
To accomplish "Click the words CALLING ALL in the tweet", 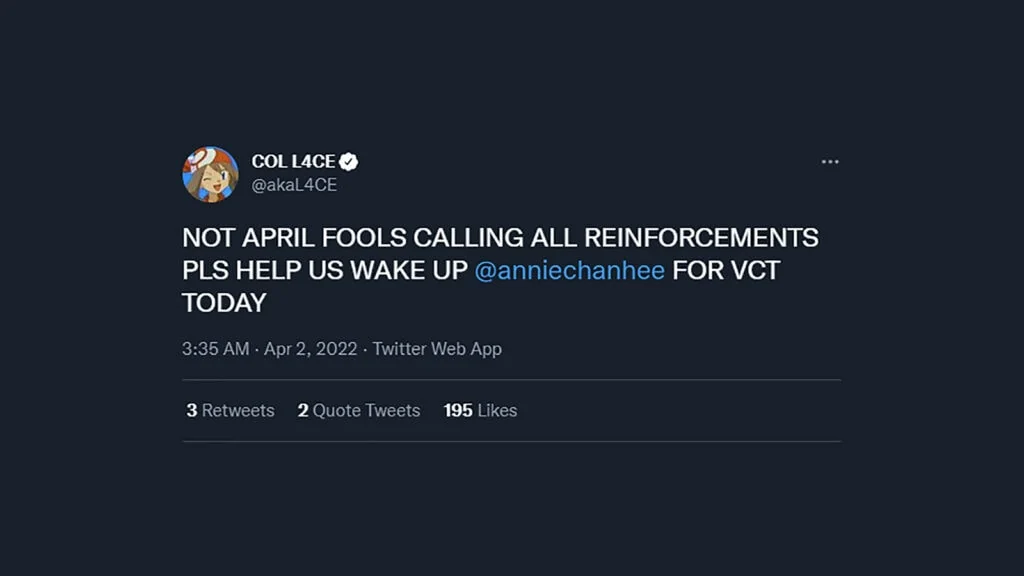I will (x=495, y=238).
